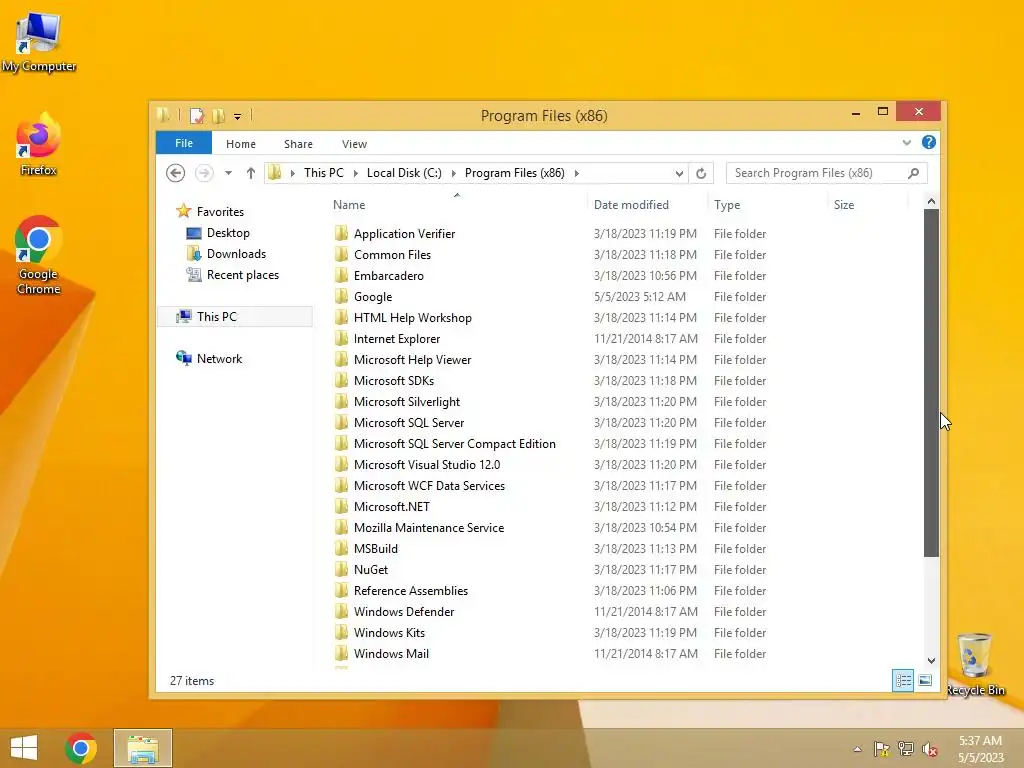Select the Common Files folder

tap(392, 255)
